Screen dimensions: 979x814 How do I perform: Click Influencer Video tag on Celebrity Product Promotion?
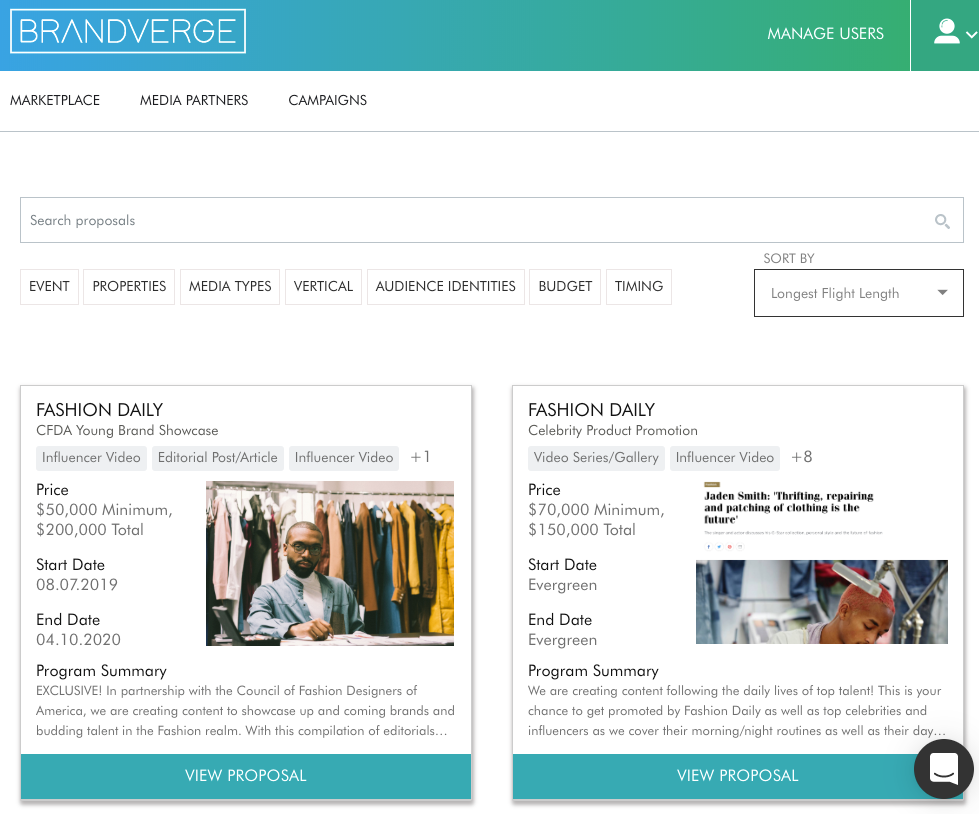pos(725,458)
